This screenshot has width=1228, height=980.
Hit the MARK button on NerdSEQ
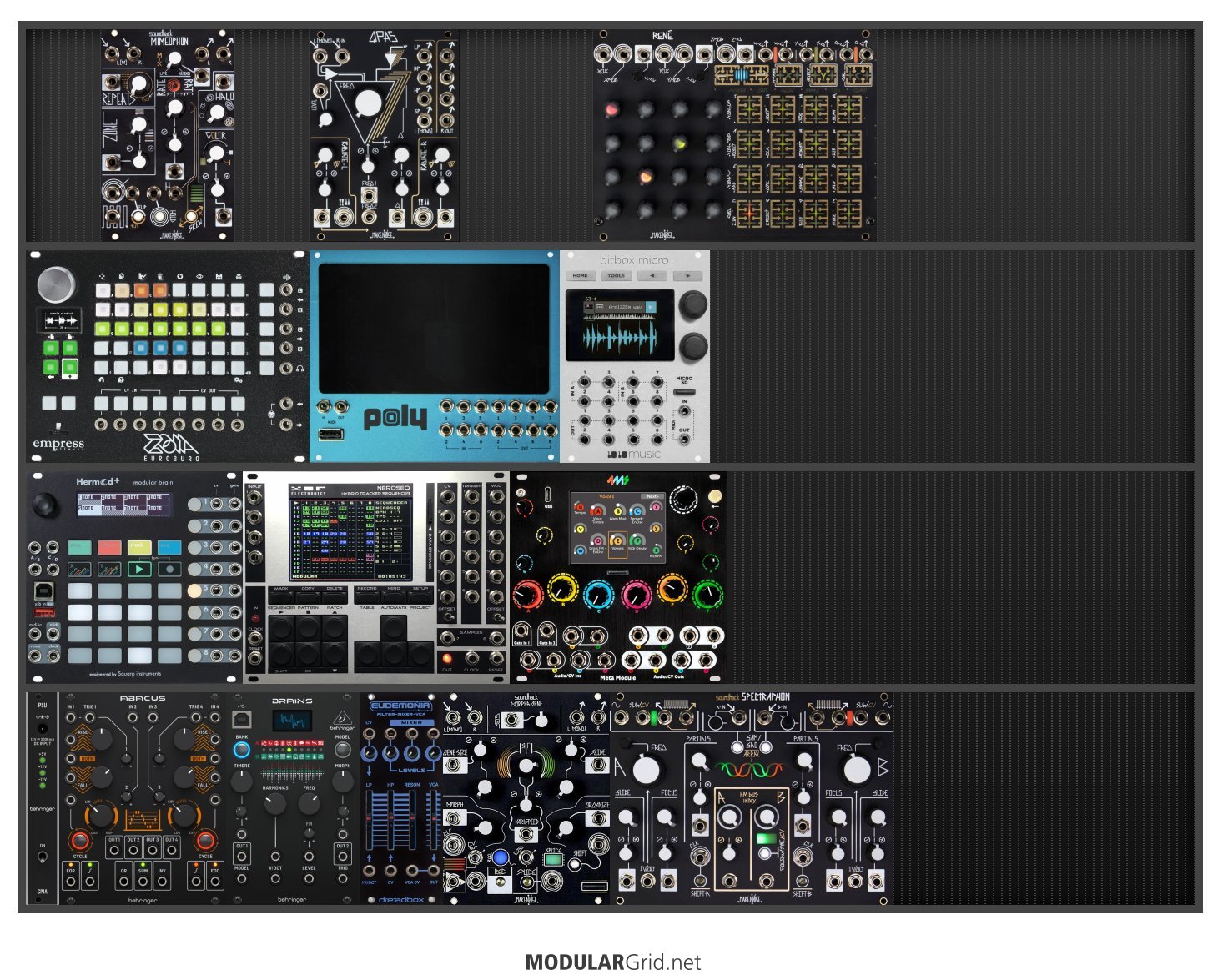280,596
